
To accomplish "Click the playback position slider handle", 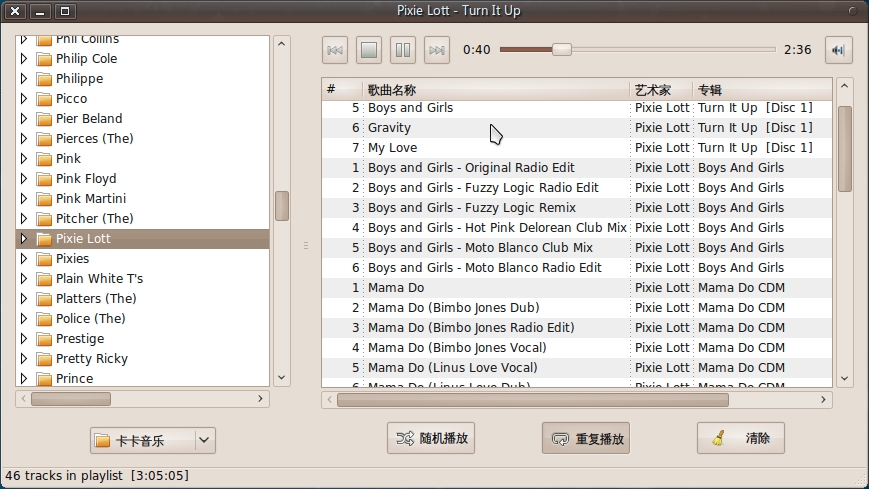I will [x=561, y=49].
